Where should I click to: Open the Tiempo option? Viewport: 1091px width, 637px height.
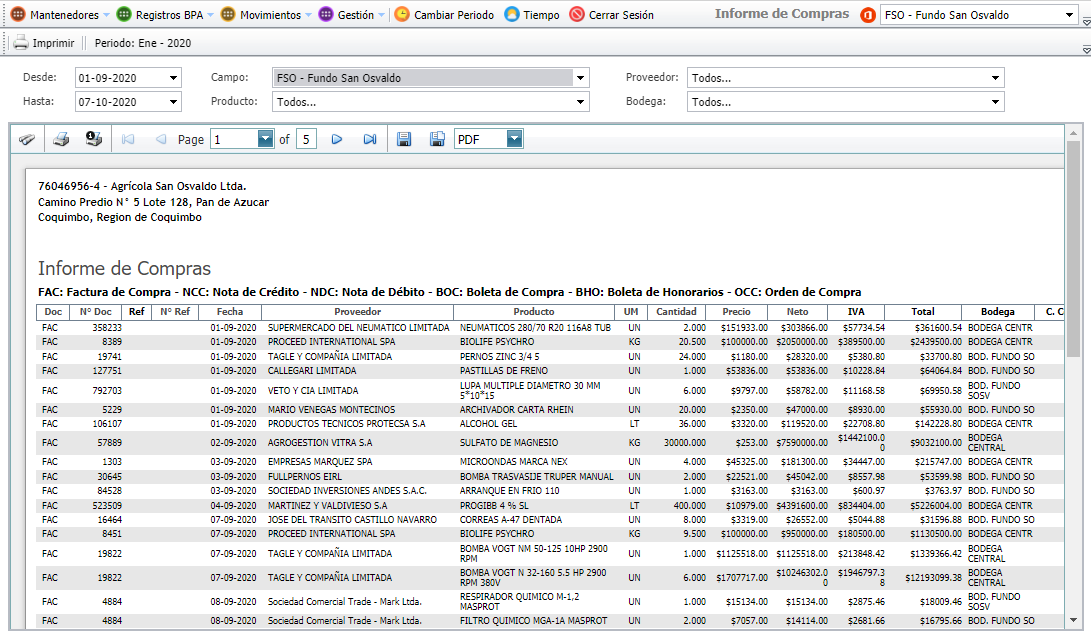click(532, 15)
